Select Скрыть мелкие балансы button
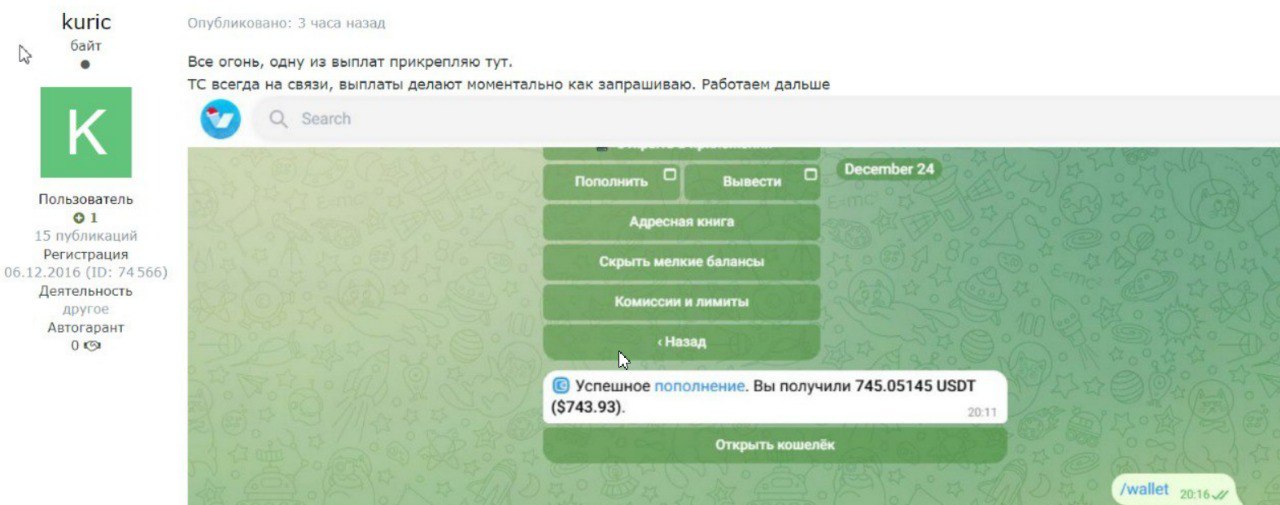Screen dimensions: 1280x505 point(682,262)
